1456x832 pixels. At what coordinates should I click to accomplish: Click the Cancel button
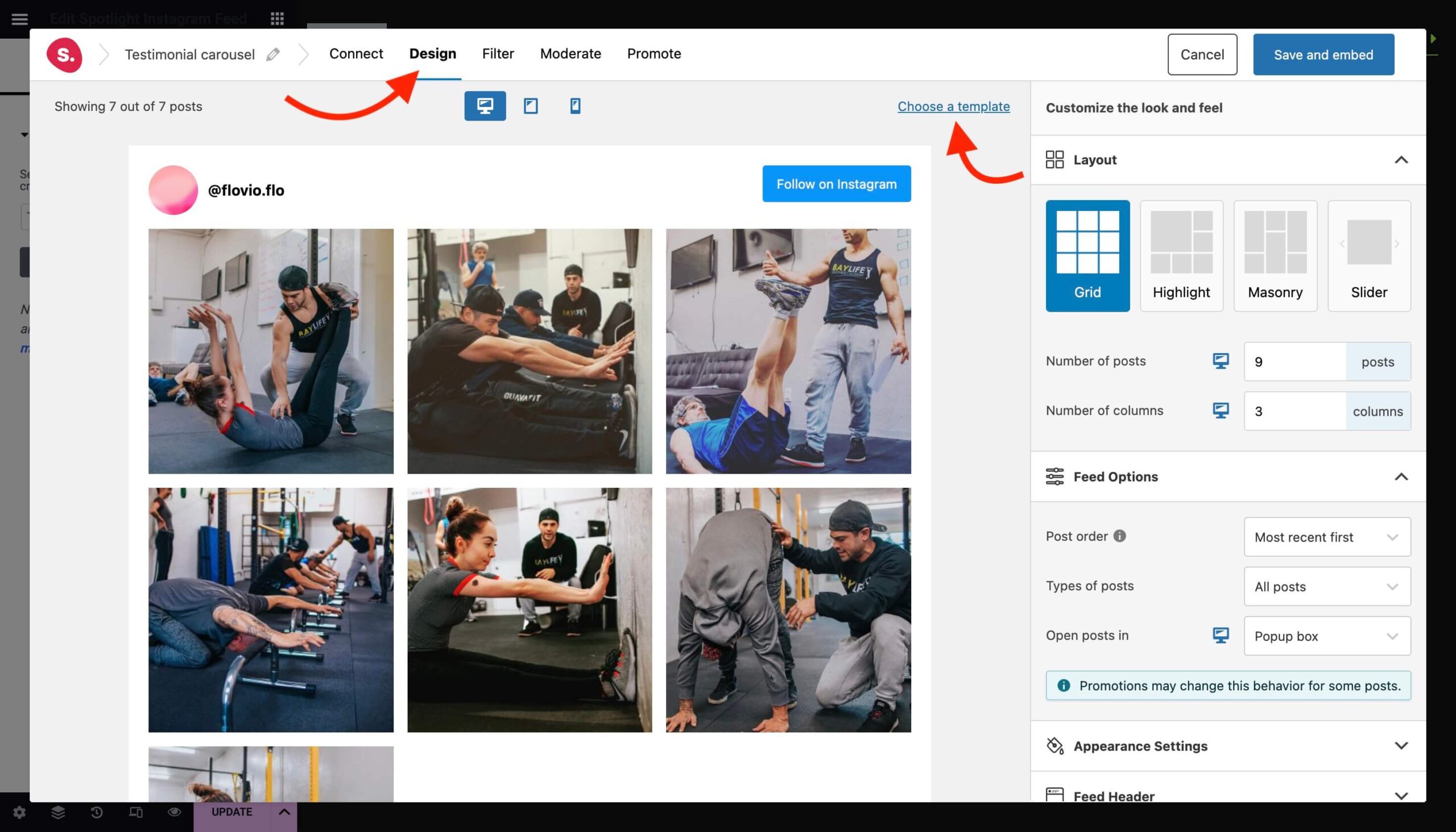[x=1202, y=54]
